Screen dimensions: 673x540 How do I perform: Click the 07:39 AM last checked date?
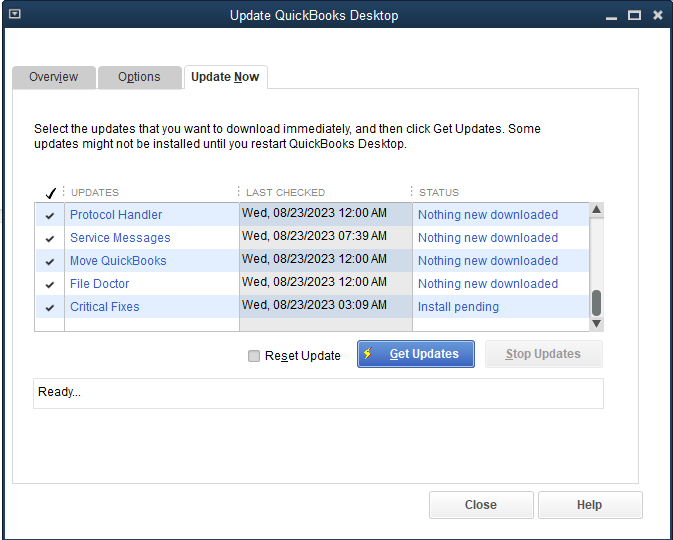click(314, 236)
